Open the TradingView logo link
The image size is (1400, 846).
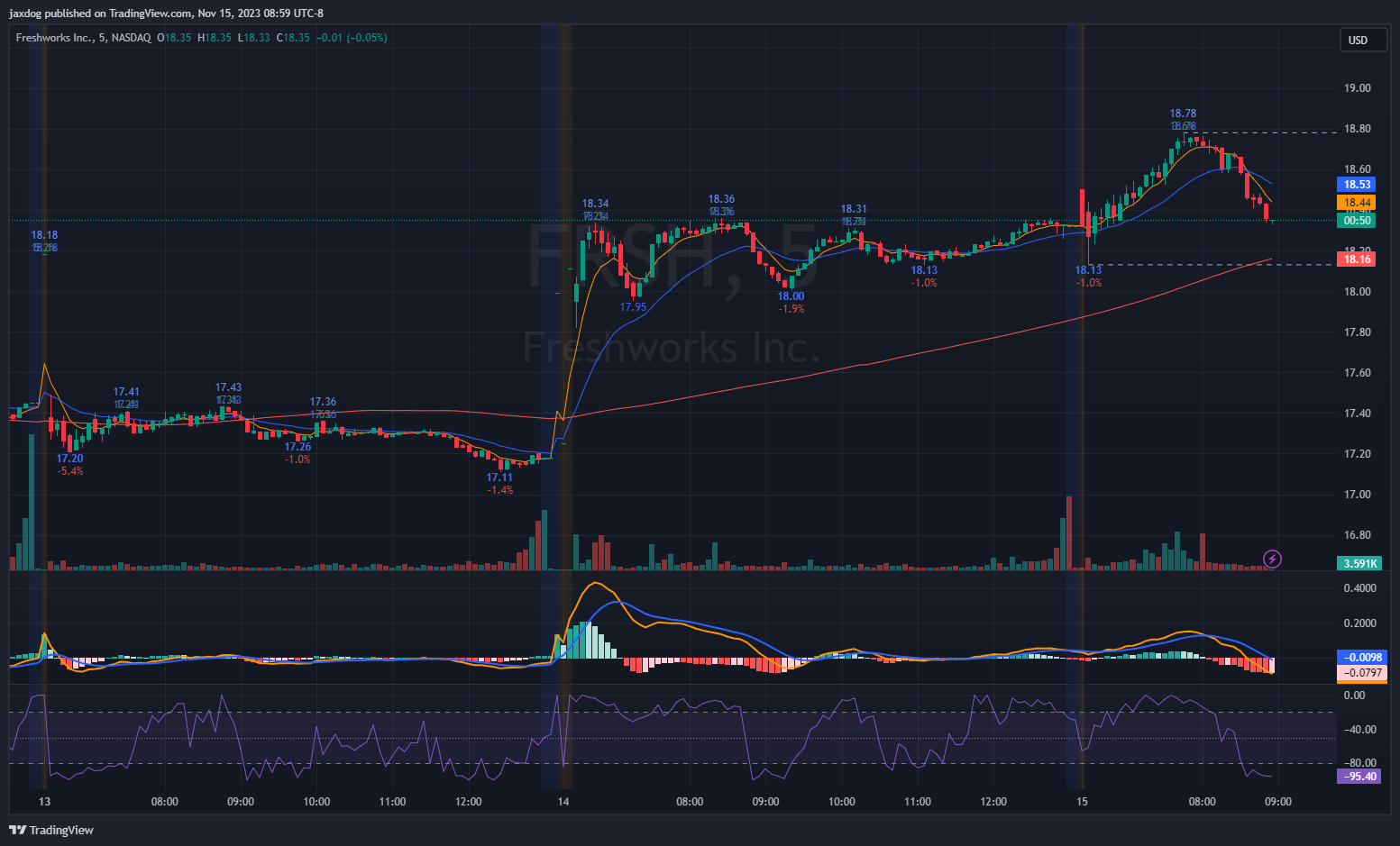coord(51,830)
